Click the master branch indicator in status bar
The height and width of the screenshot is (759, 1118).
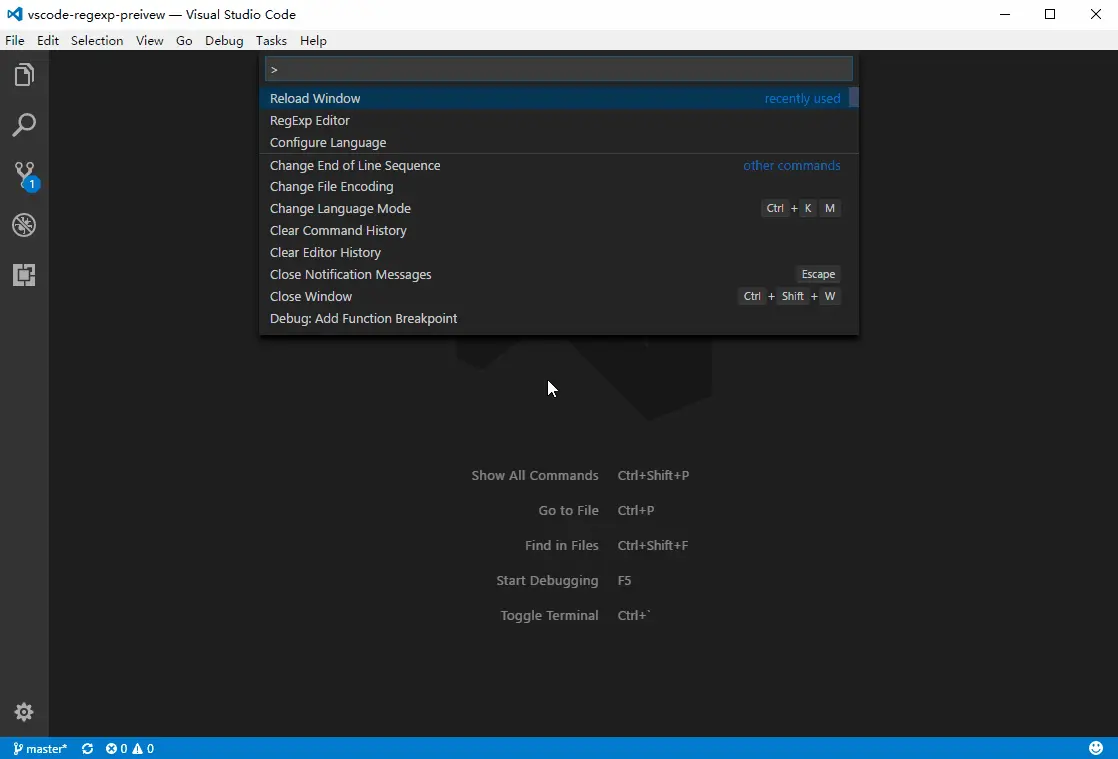click(x=40, y=748)
